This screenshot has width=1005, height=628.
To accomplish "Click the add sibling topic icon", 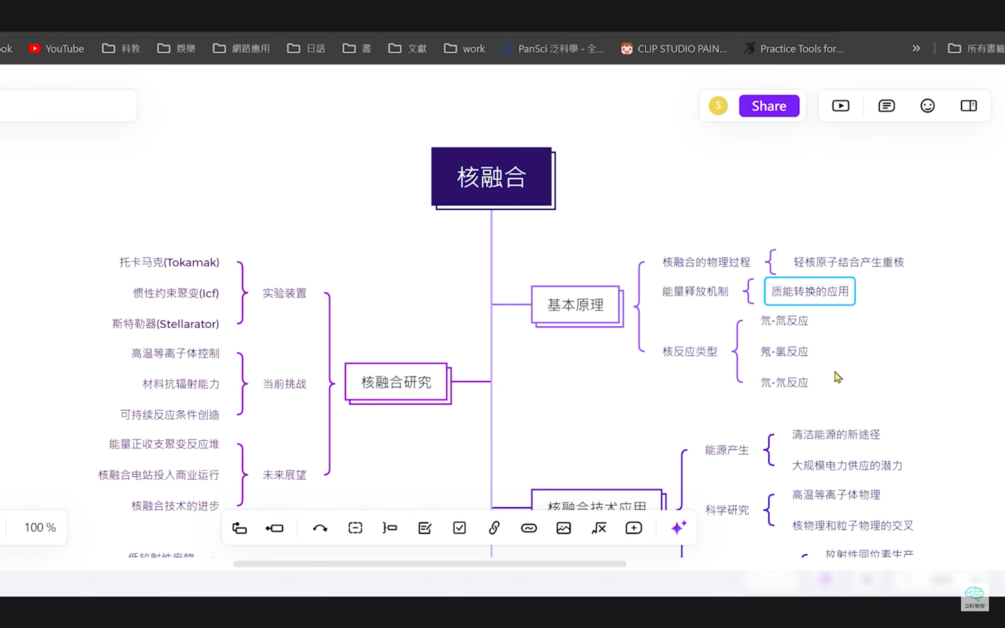I will coord(275,528).
